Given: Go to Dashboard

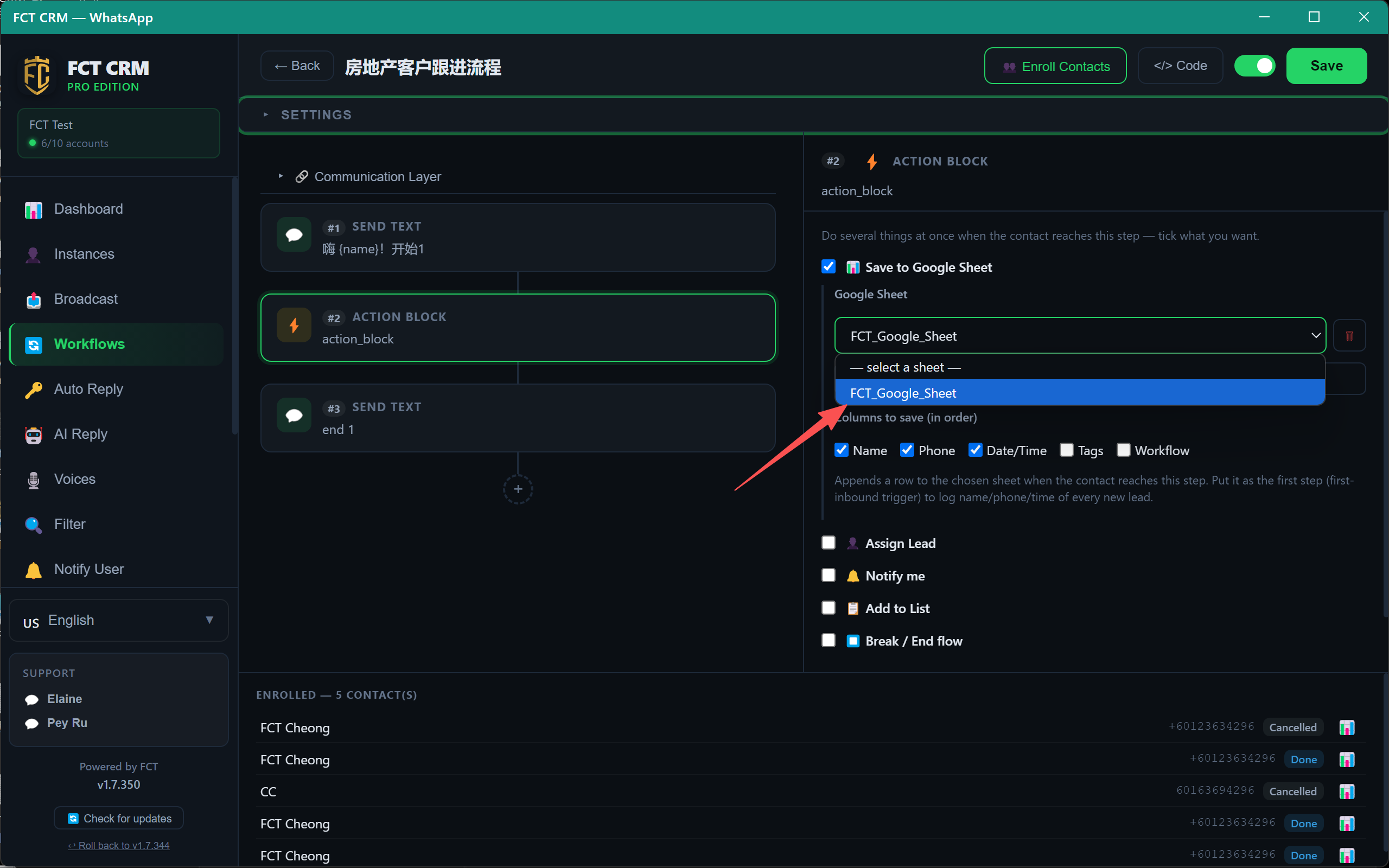Looking at the screenshot, I should (x=117, y=209).
